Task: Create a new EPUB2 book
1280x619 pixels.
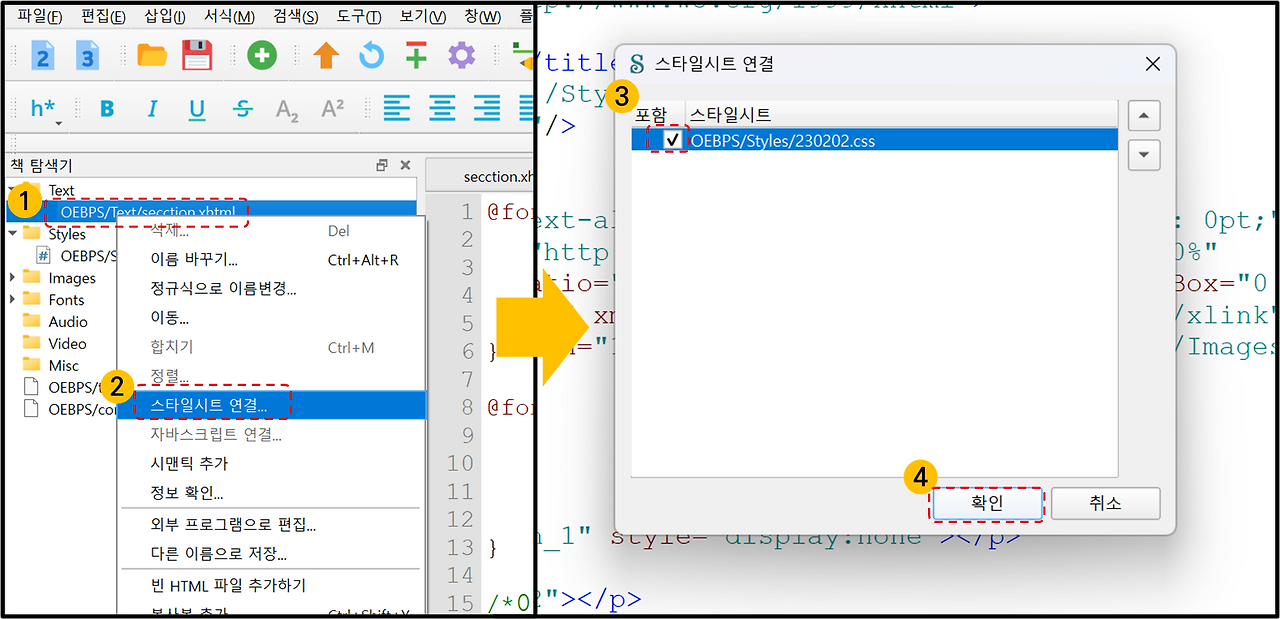Action: (x=42, y=55)
